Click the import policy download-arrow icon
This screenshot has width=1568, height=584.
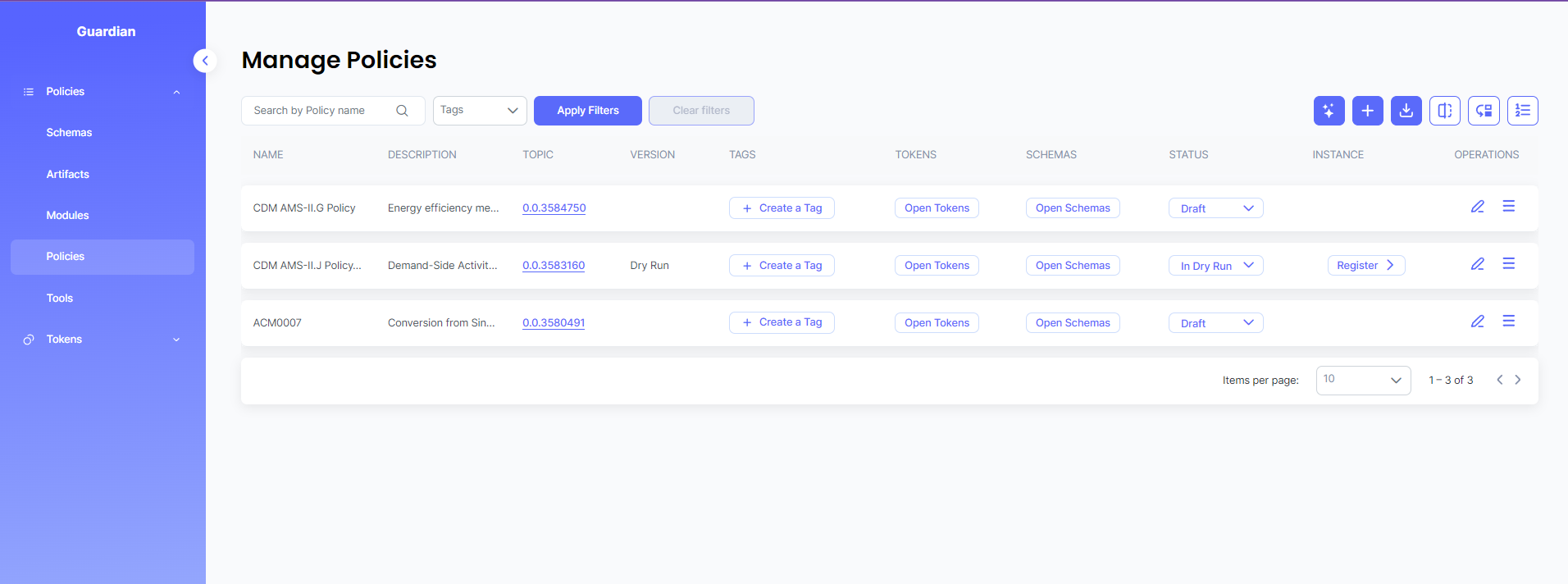[x=1406, y=111]
